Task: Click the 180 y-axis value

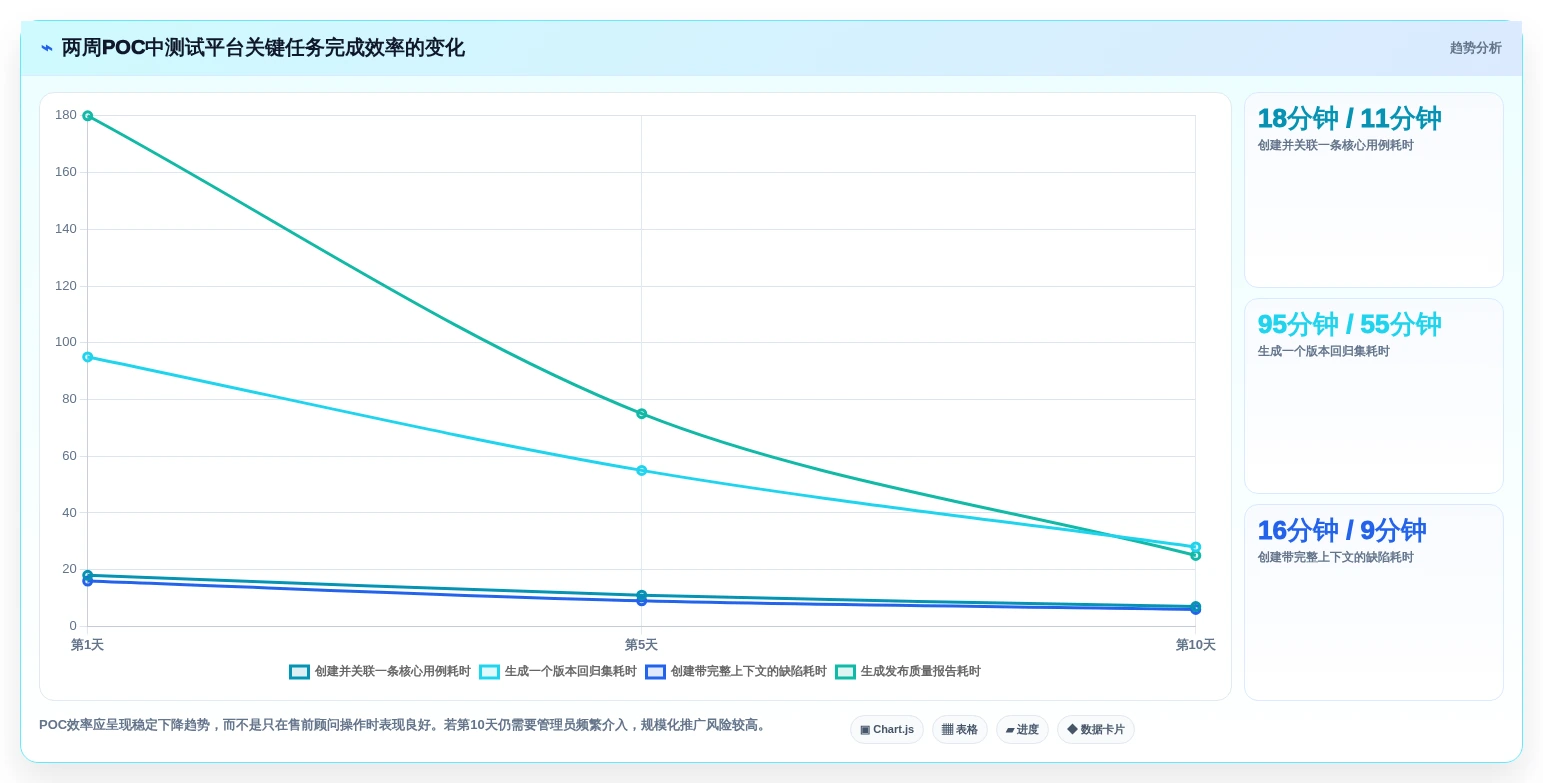Action: click(66, 115)
